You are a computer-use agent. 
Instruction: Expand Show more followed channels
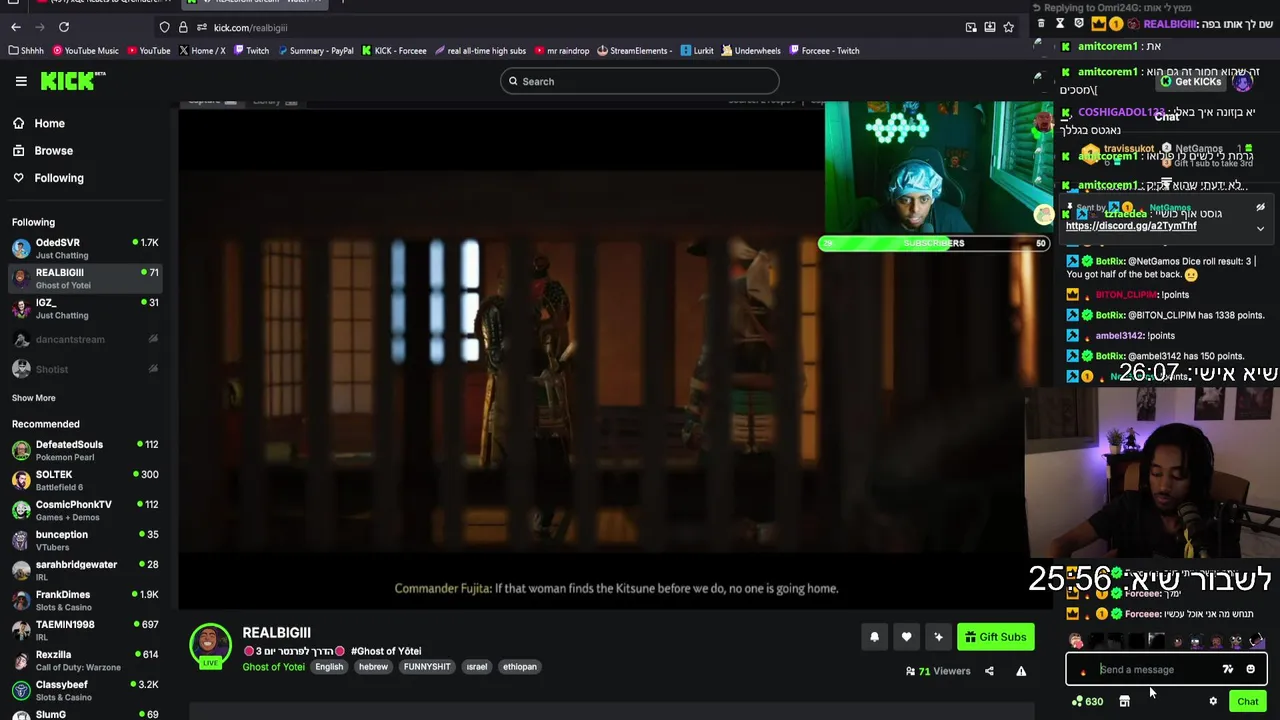point(33,398)
